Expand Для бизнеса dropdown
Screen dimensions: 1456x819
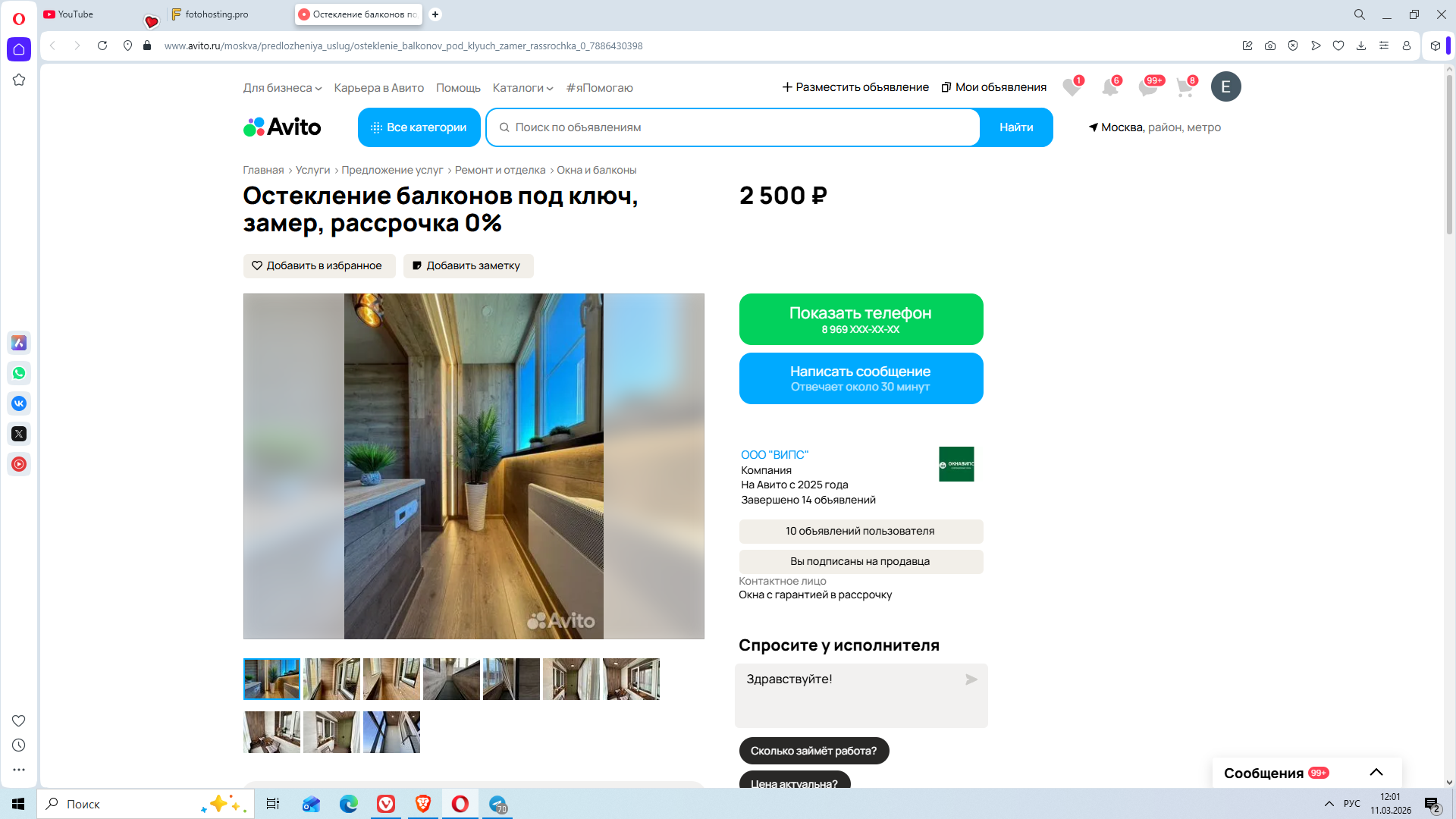[282, 88]
